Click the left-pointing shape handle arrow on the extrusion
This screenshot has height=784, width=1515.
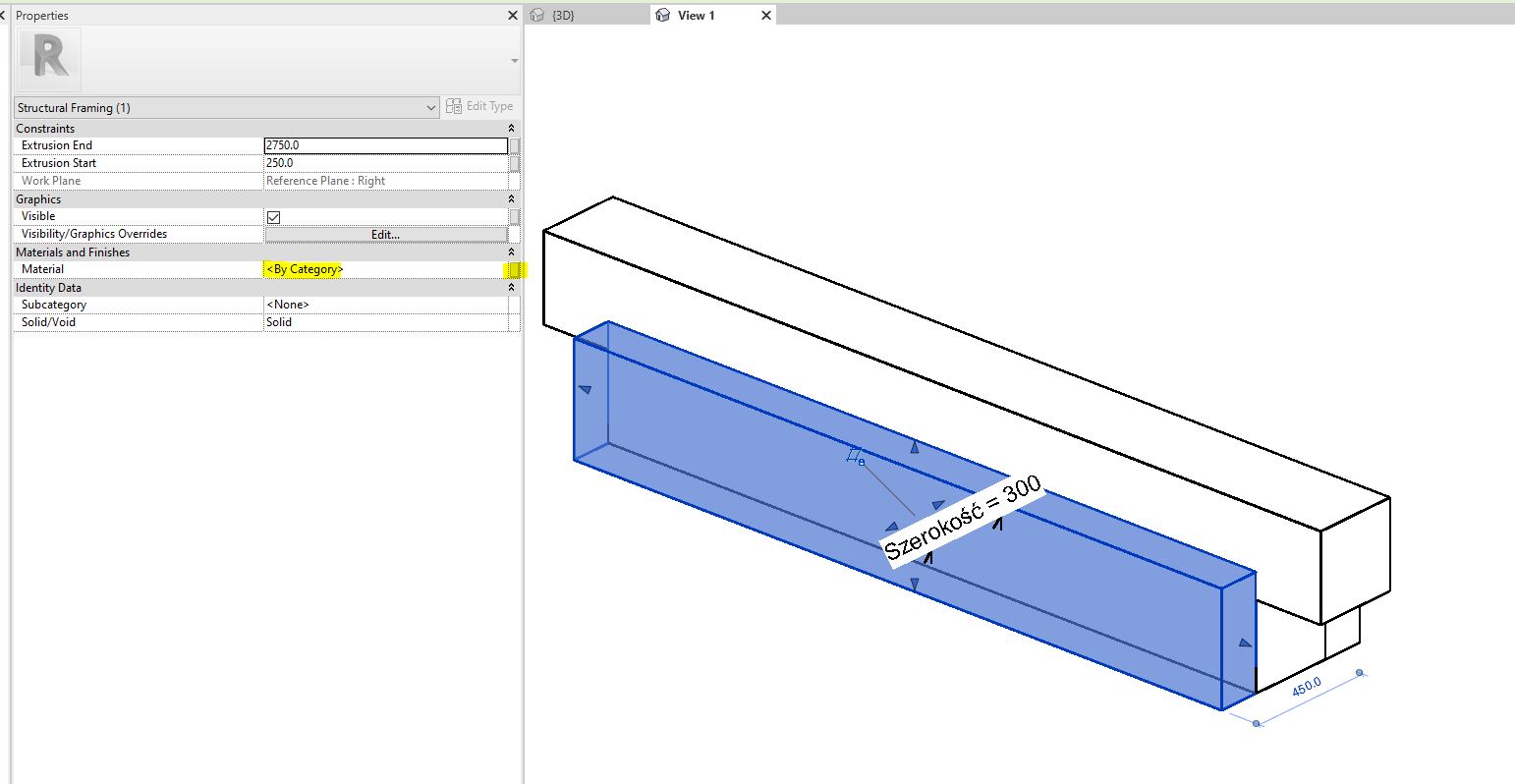click(x=586, y=389)
